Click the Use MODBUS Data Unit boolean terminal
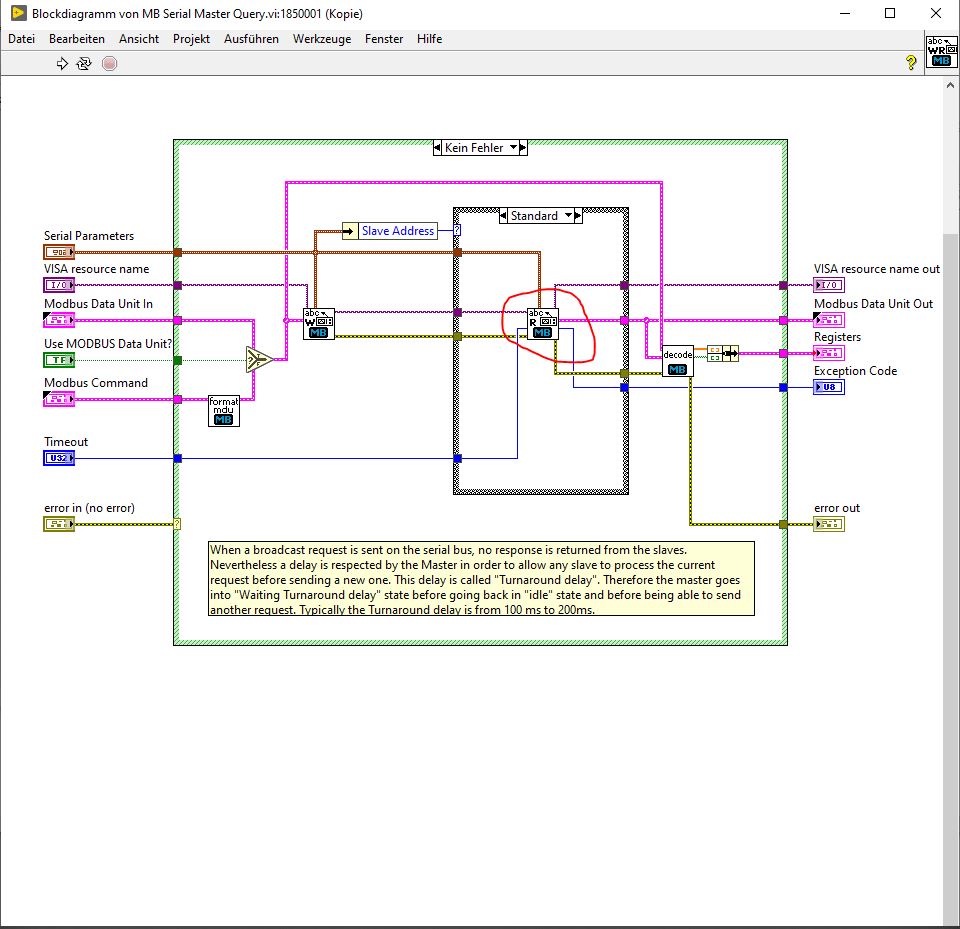Viewport: 960px width, 929px height. click(x=59, y=360)
